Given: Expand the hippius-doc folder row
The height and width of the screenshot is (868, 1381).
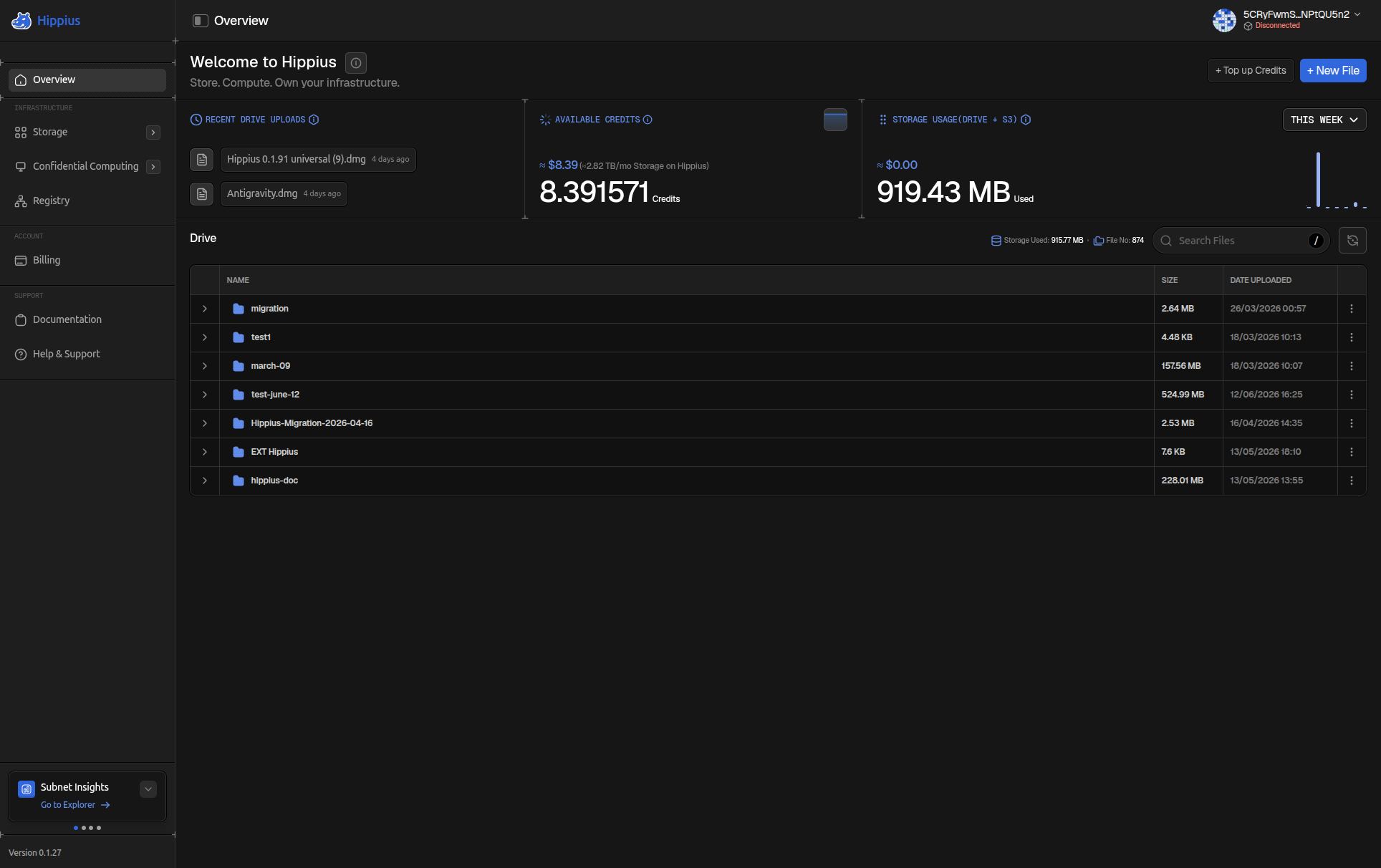Looking at the screenshot, I should [205, 481].
